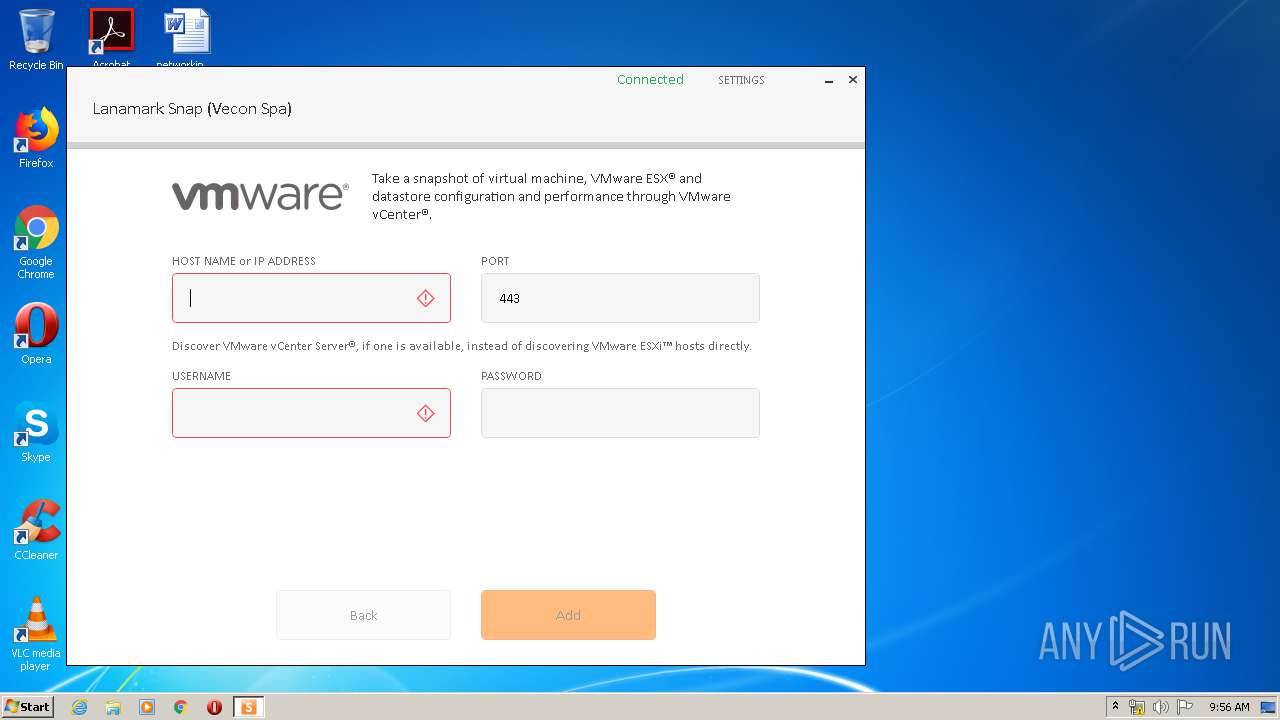Launch Firefox from the desktop

36,138
